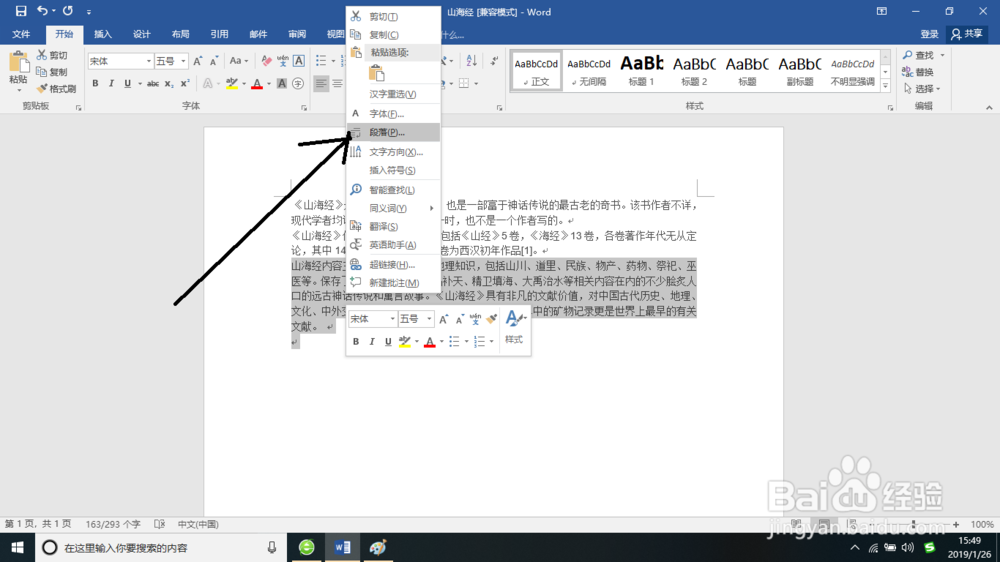Viewport: 1000px width, 562px height.
Task: Click the large Paste (粘贴) clipboard icon
Action: pos(18,63)
